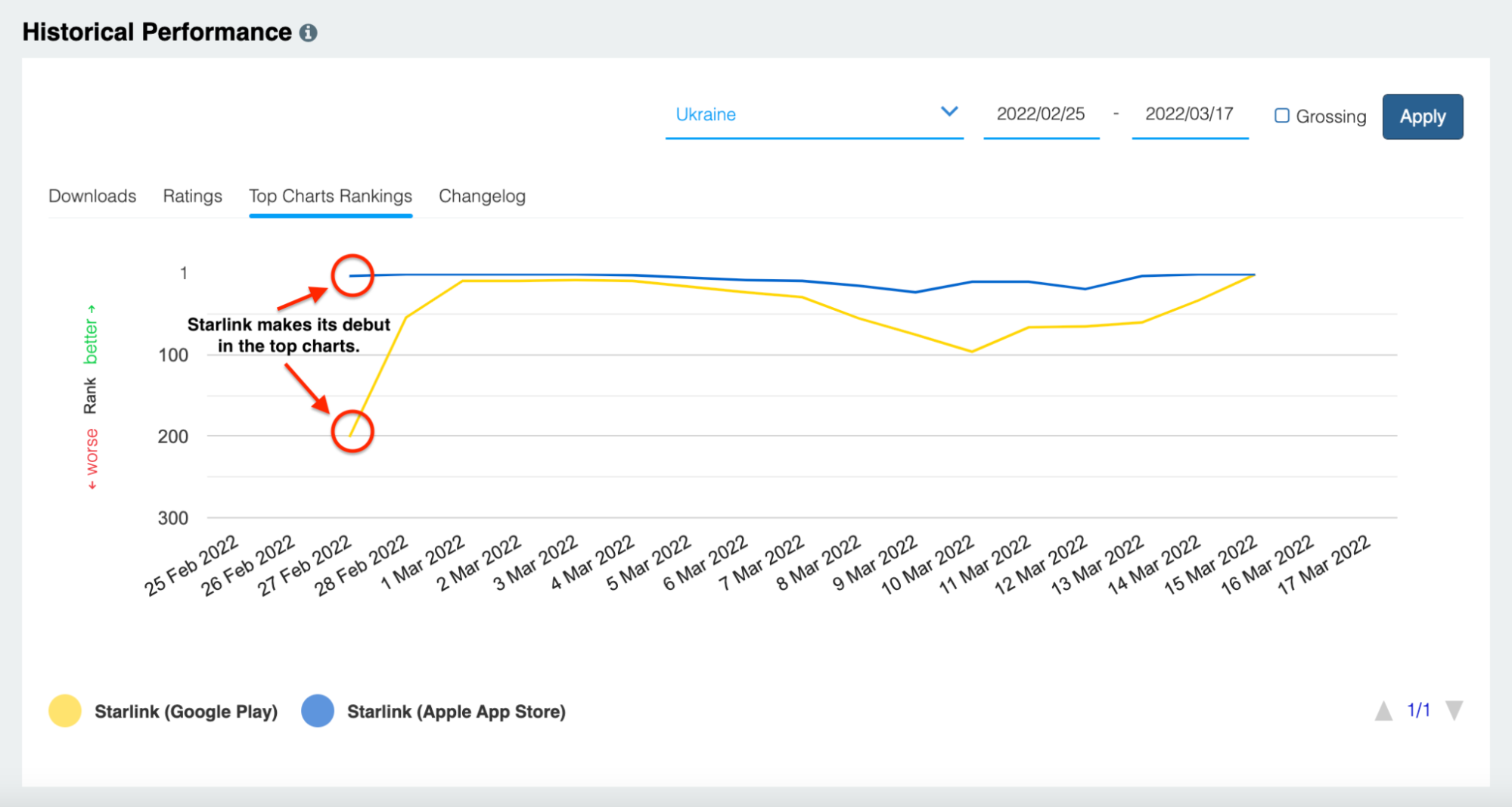
Task: Click the 10 Mar 2022 axis label
Action: point(927,564)
